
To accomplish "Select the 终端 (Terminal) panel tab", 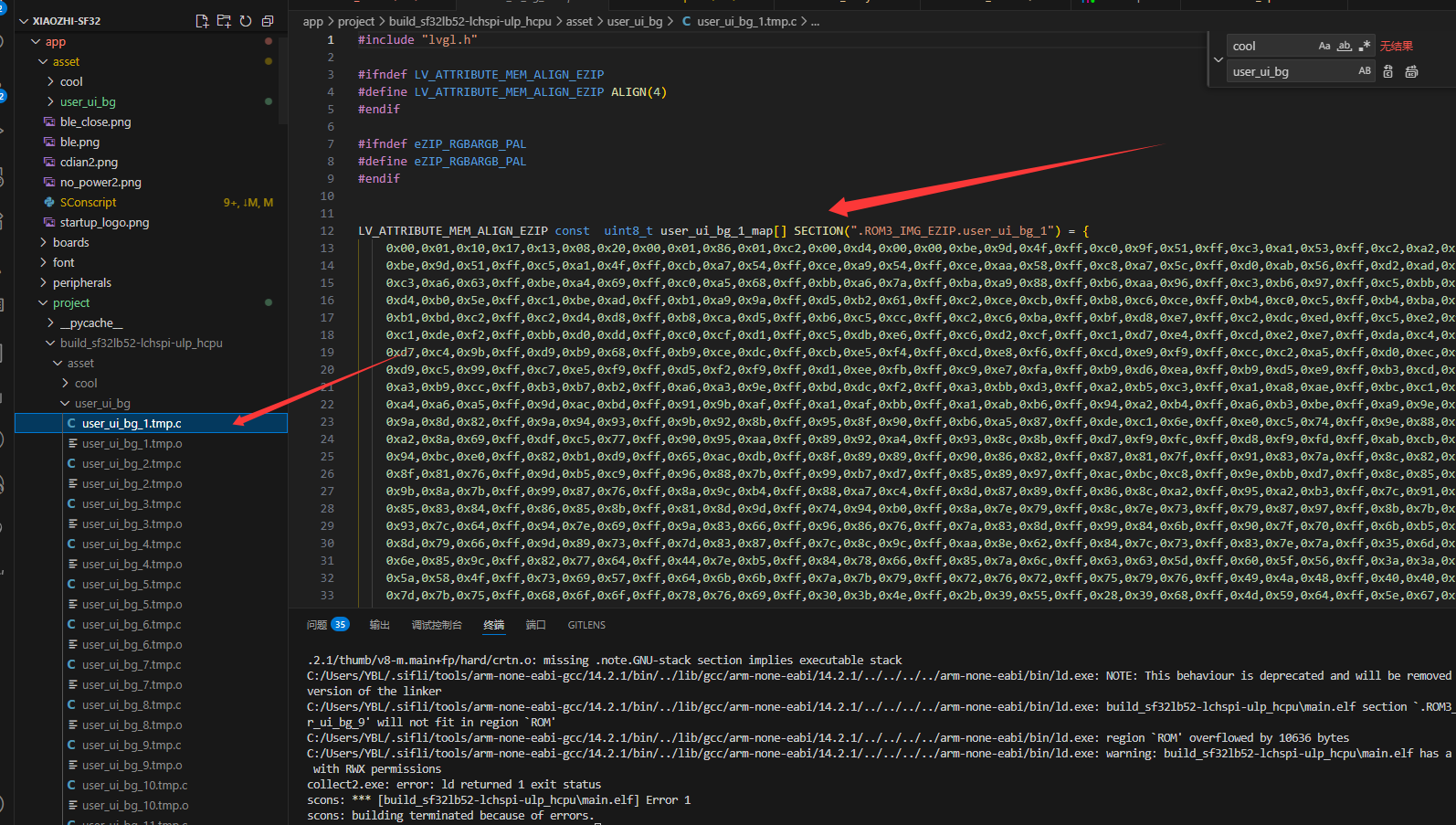I will (493, 625).
